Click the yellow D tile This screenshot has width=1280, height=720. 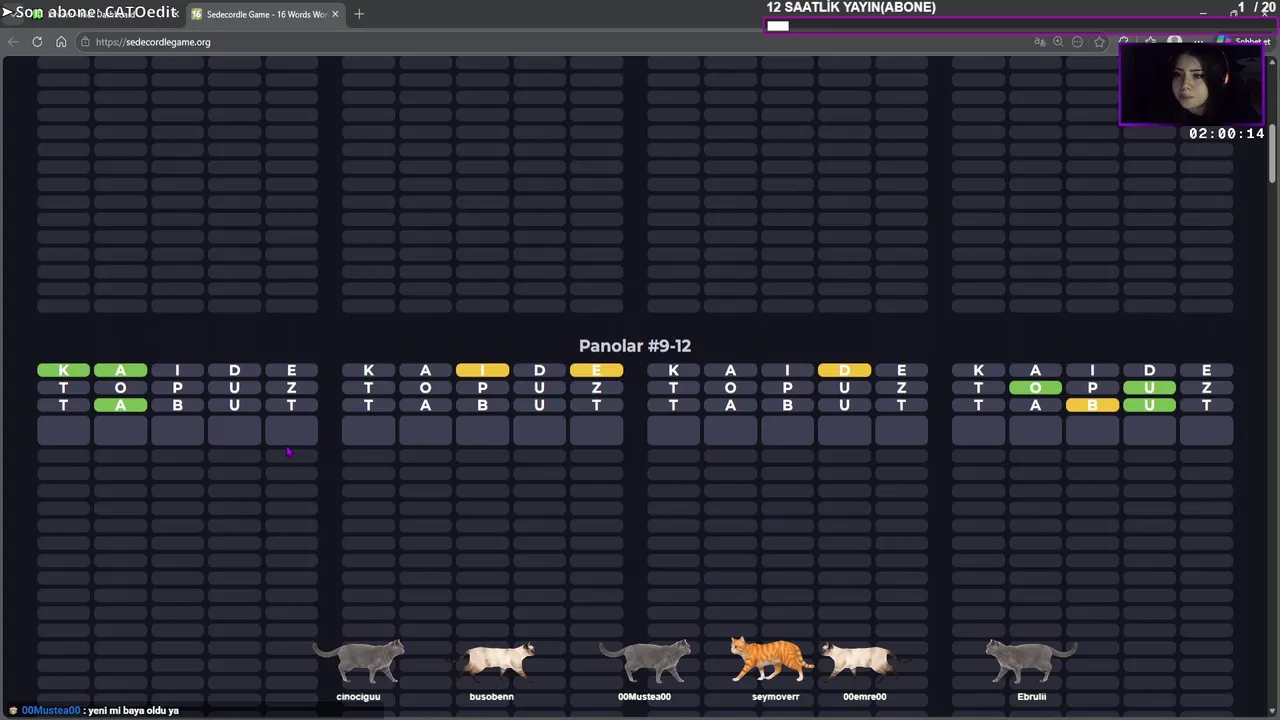844,371
